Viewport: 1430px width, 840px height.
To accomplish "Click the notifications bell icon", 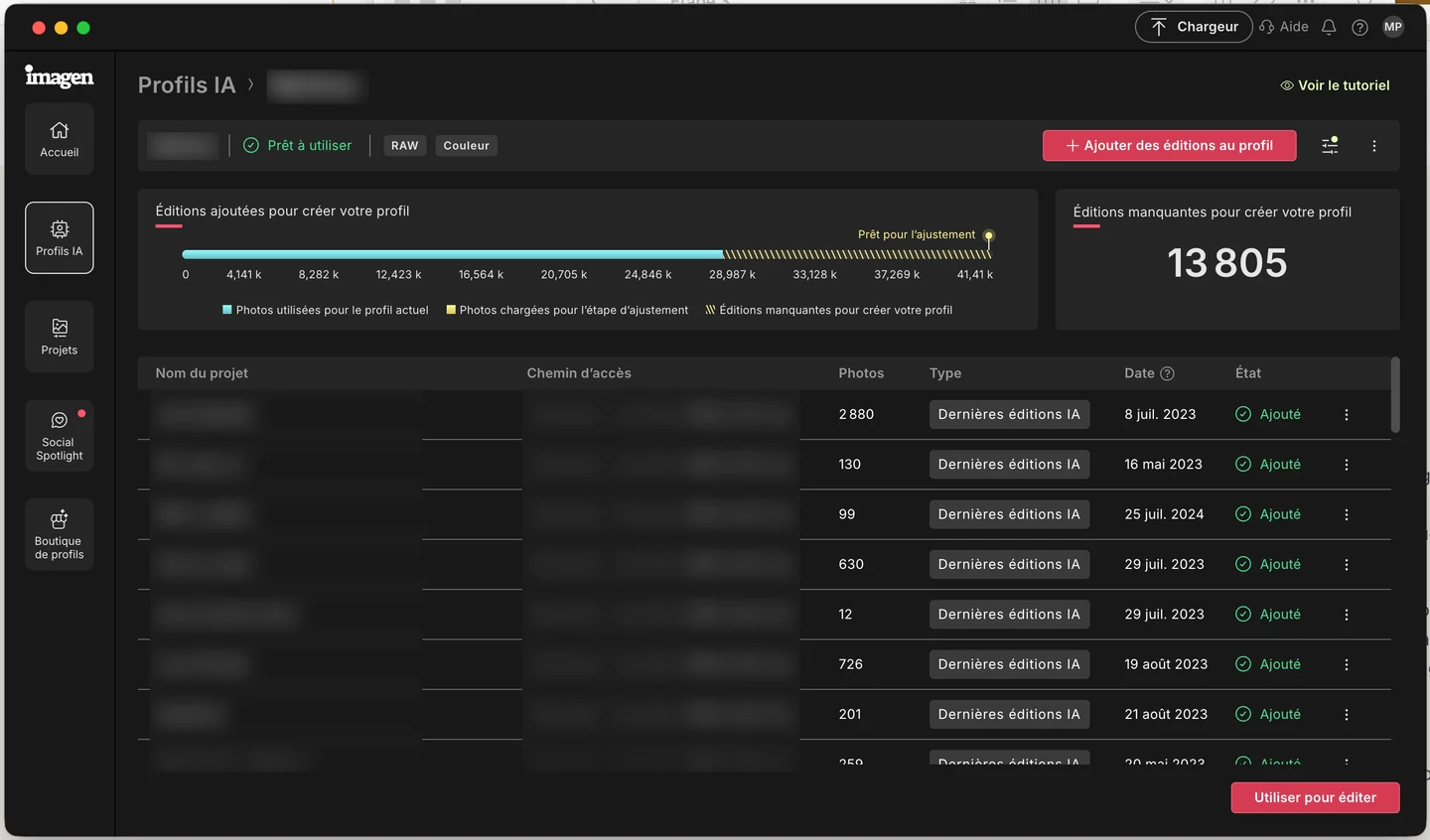I will 1329,28.
